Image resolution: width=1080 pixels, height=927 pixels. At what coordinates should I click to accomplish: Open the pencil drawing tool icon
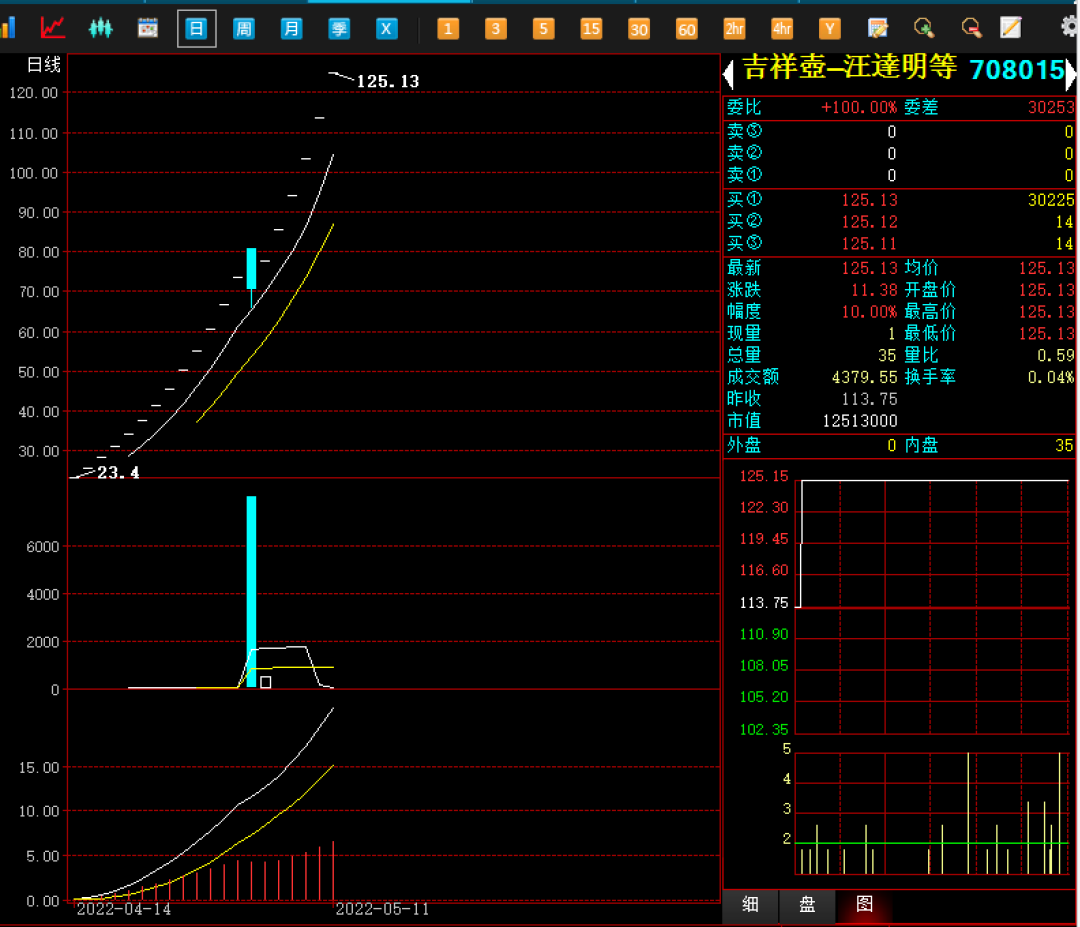pos(1010,28)
